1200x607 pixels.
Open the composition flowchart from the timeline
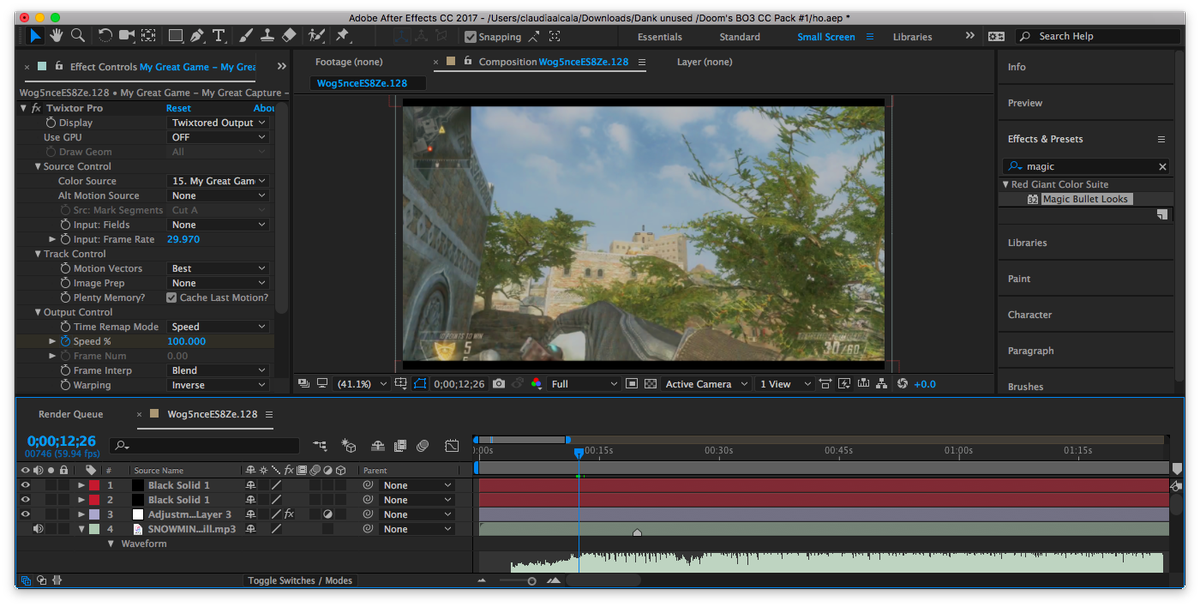[320, 446]
